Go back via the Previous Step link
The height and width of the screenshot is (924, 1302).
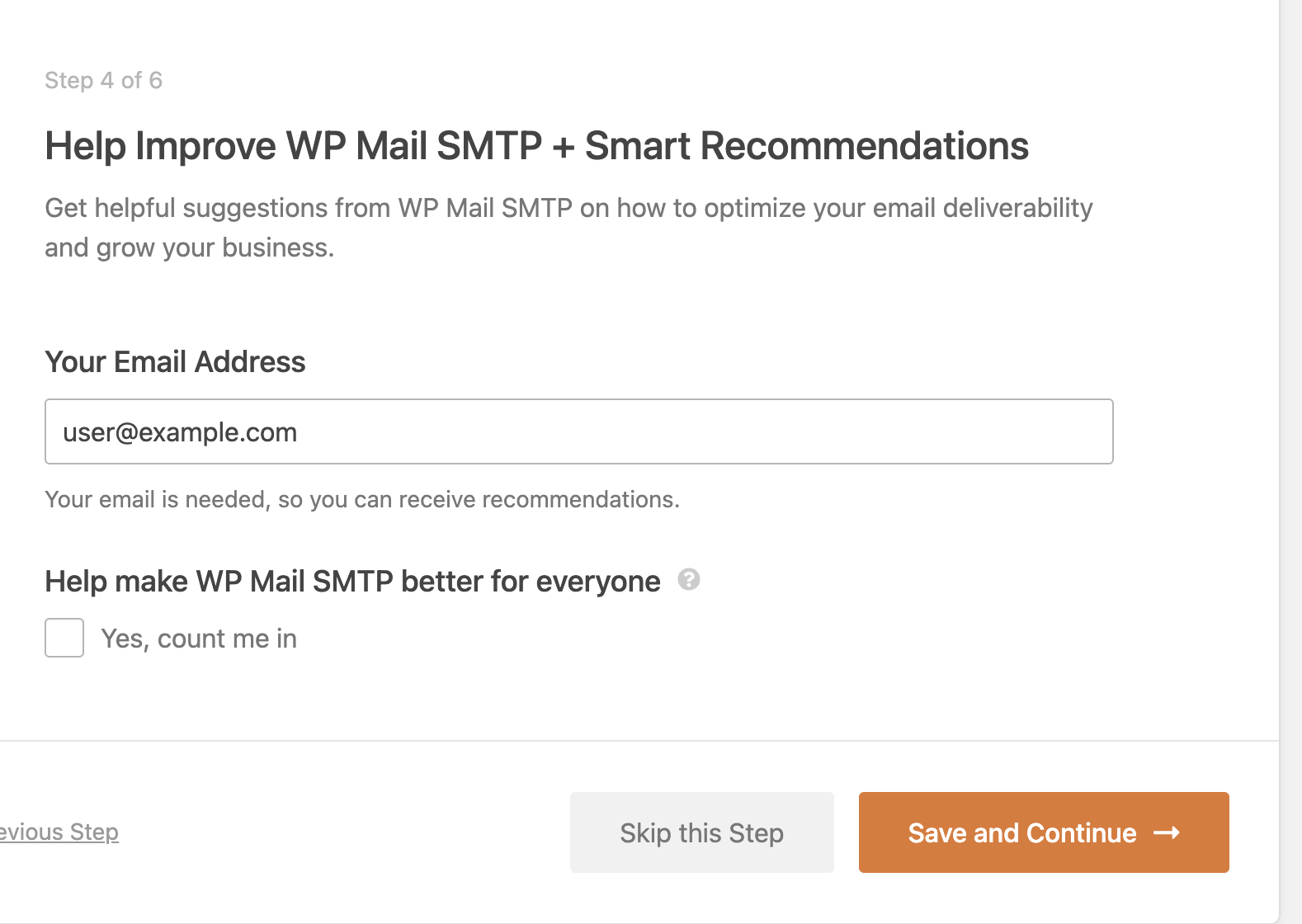pos(59,832)
